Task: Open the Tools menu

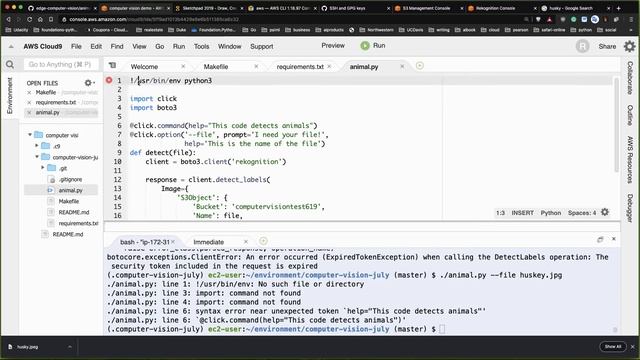Action: [201, 47]
